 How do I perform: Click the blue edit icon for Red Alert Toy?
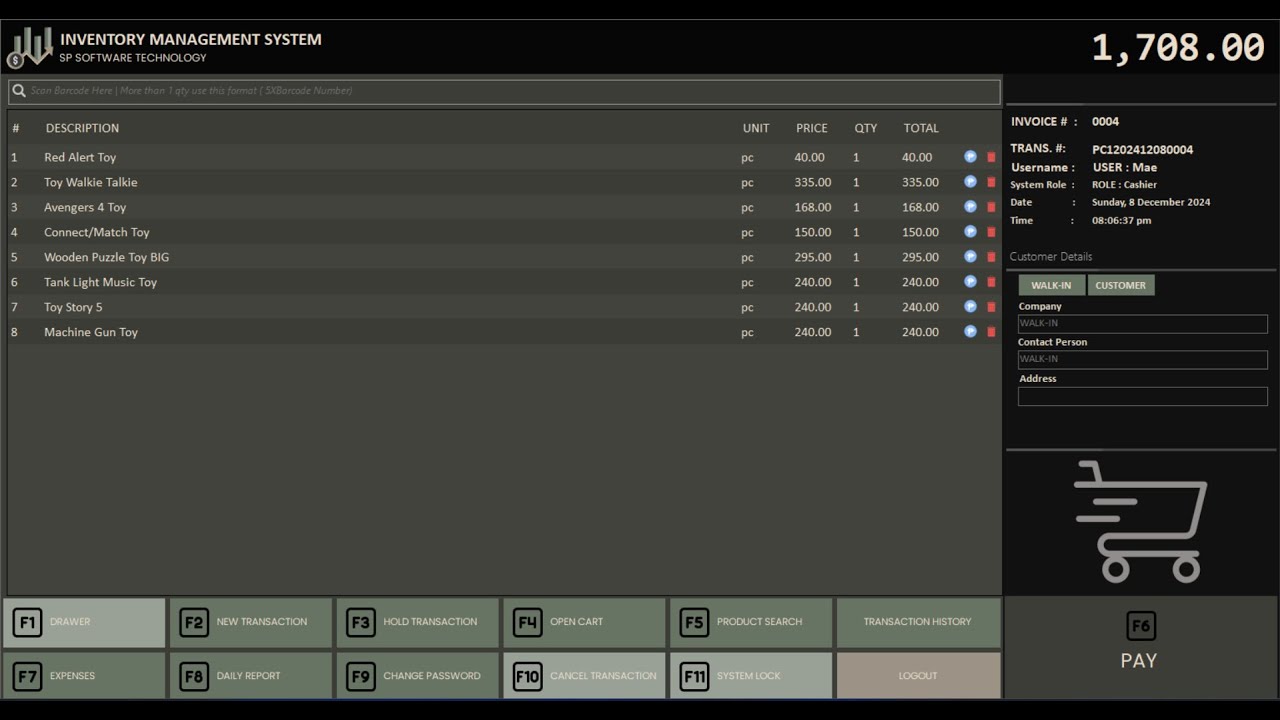tap(970, 157)
